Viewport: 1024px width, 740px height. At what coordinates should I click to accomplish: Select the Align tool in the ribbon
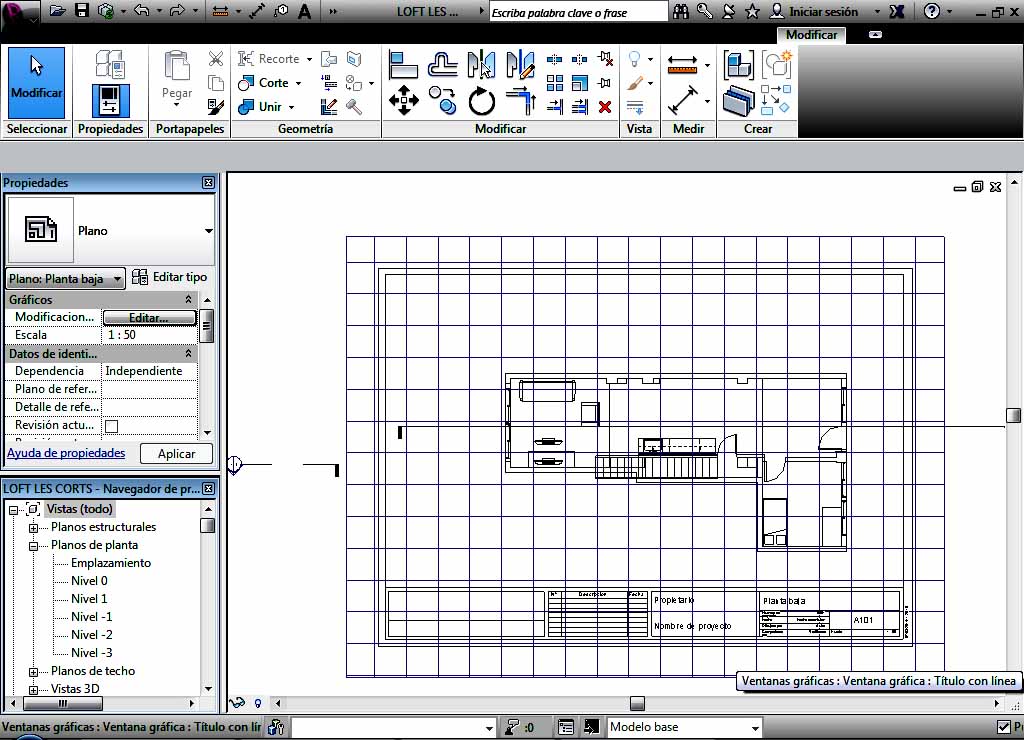pyautogui.click(x=403, y=65)
